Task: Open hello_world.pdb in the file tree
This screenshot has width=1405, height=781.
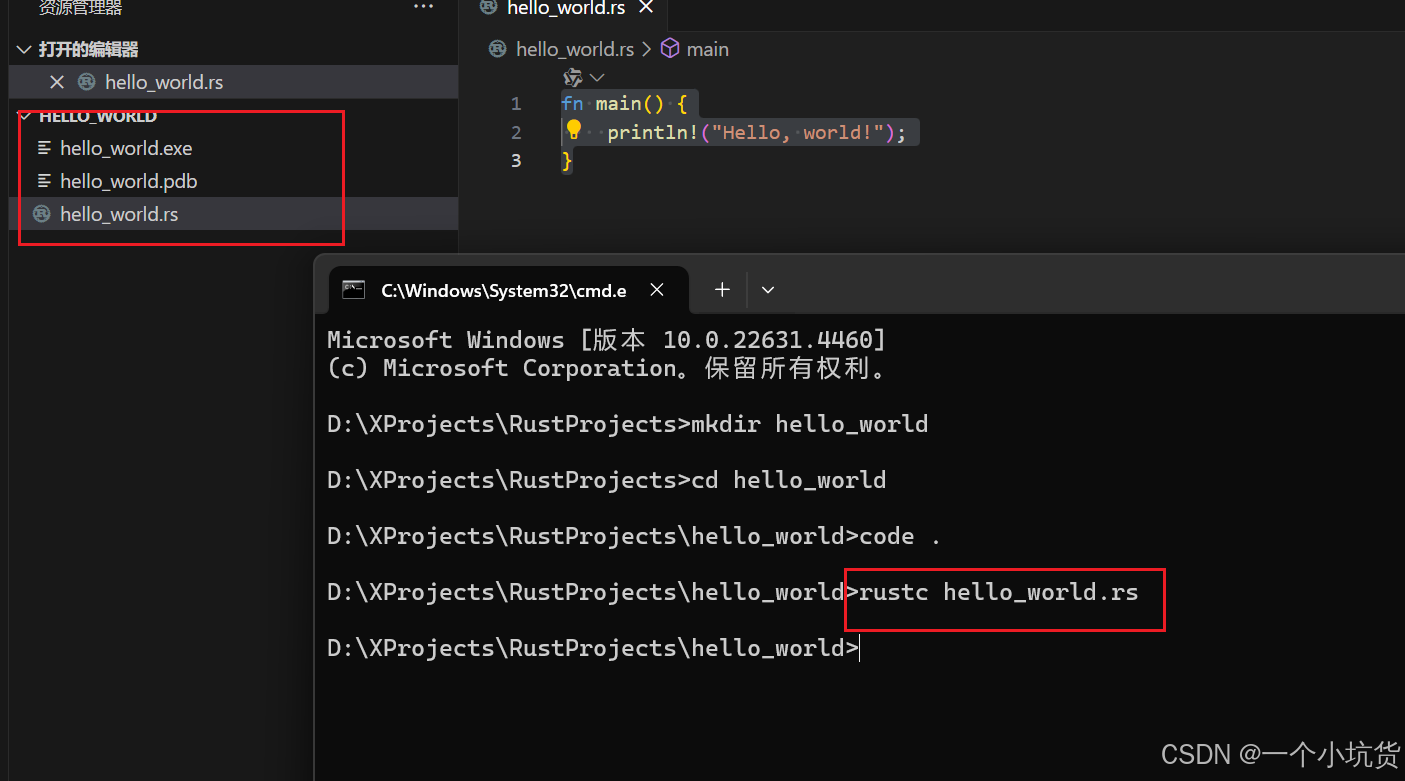Action: coord(128,181)
